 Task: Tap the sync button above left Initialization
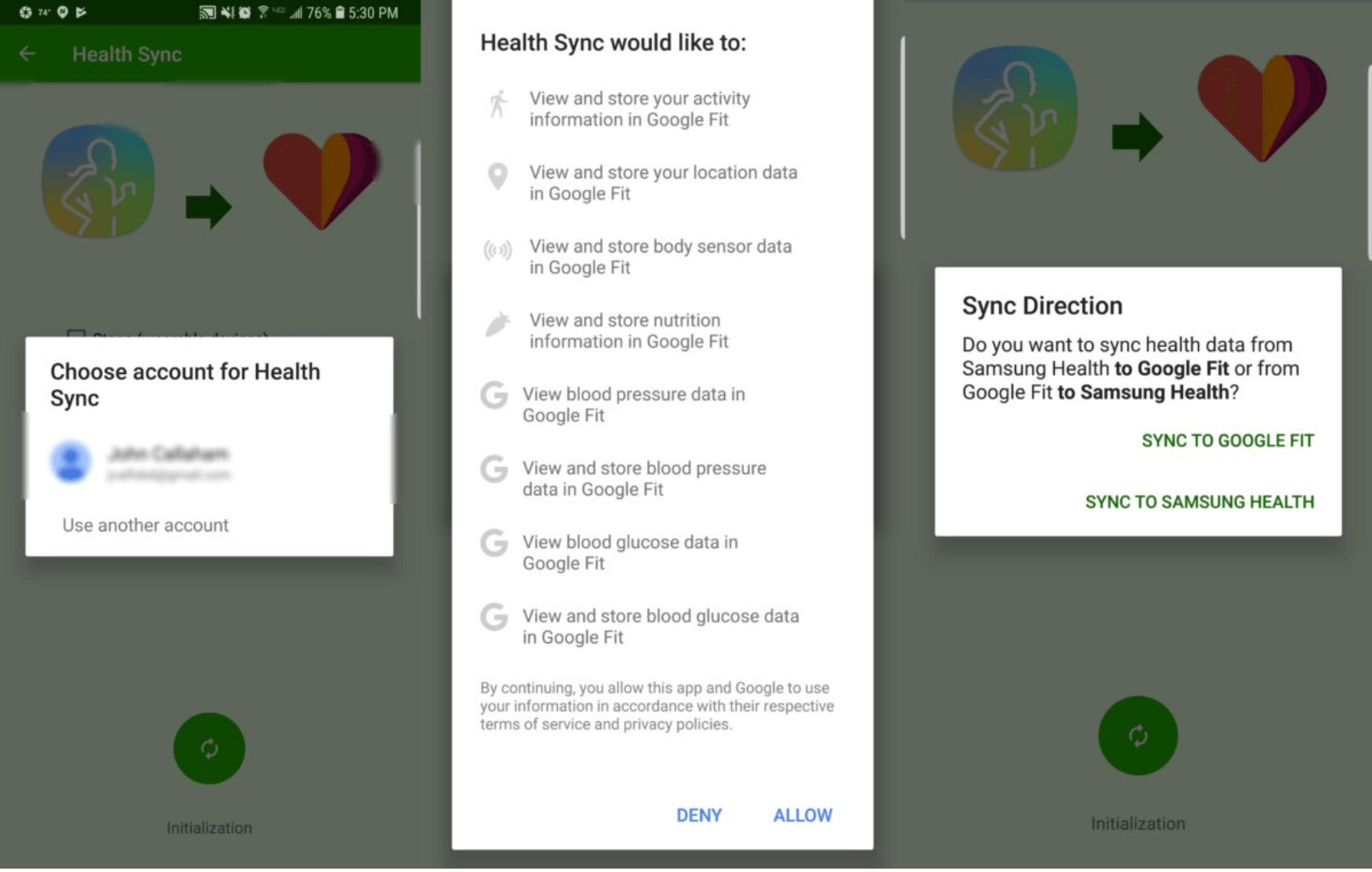(x=209, y=749)
